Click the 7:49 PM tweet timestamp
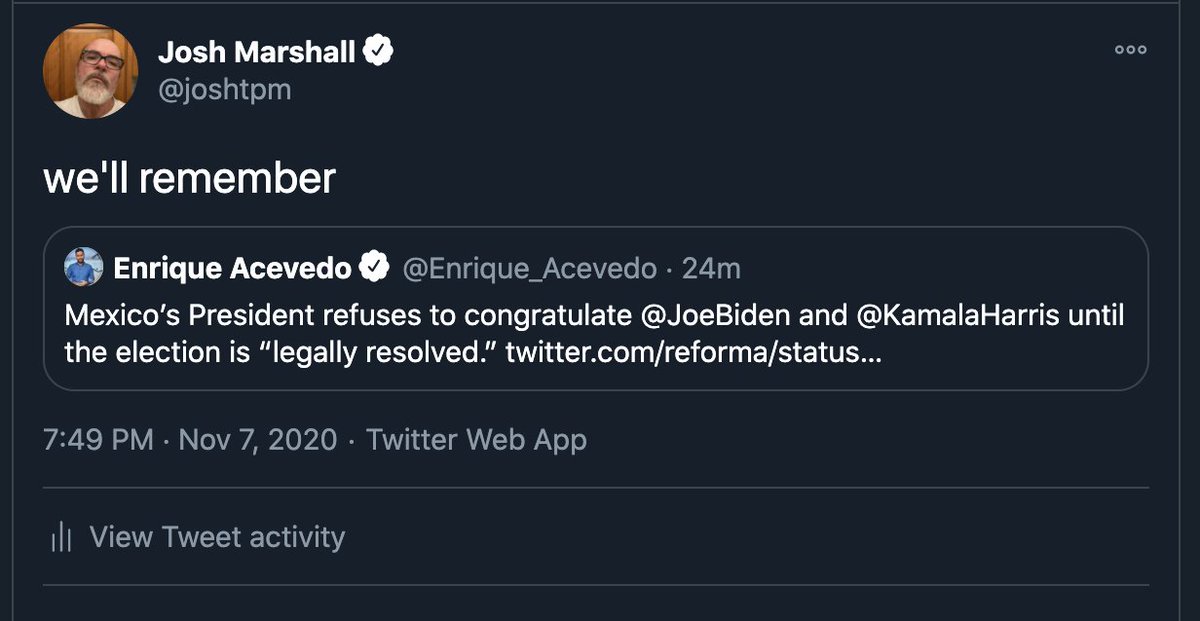This screenshot has height=621, width=1200. pyautogui.click(x=98, y=440)
